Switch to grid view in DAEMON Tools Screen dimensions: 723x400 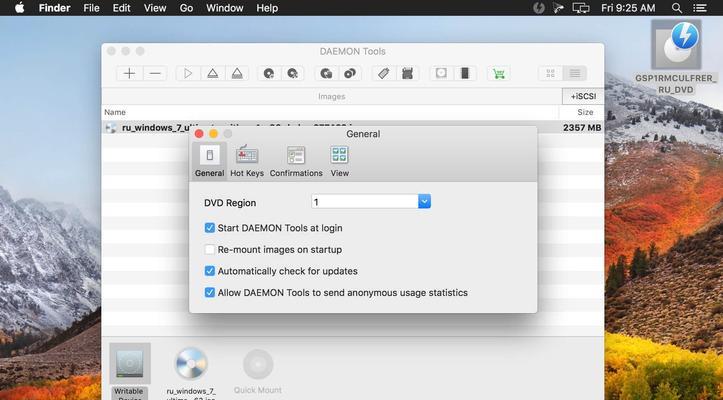[551, 73]
